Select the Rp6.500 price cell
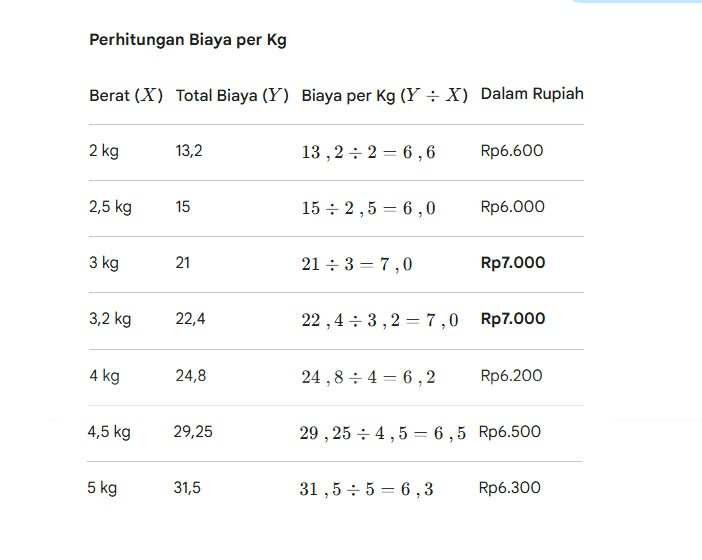The image size is (702, 560). coord(510,432)
